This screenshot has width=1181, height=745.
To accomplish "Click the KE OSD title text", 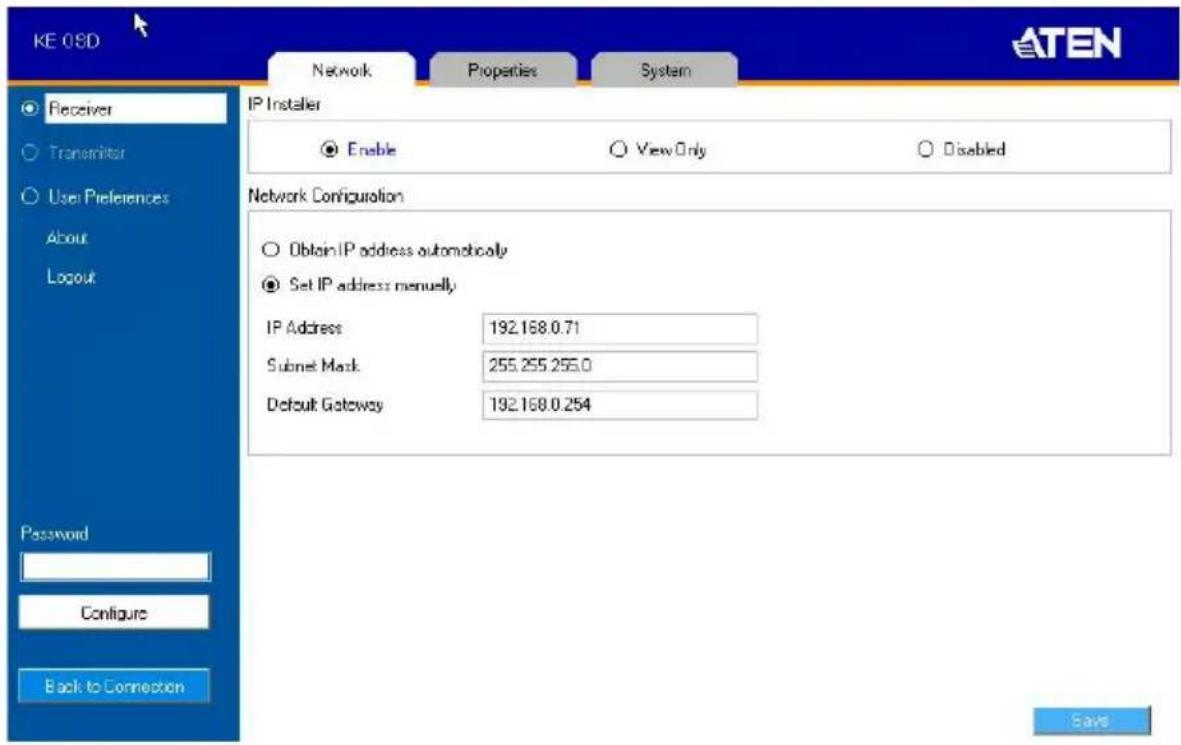I will [x=66, y=41].
